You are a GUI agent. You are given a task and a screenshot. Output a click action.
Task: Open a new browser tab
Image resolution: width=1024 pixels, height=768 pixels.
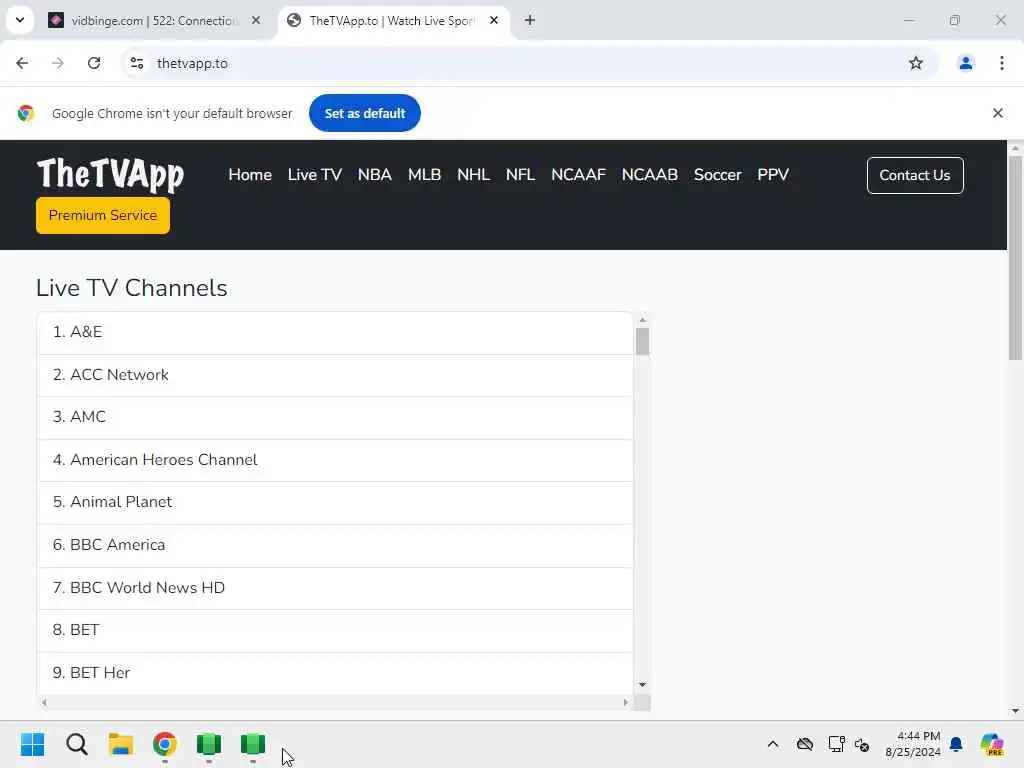pyautogui.click(x=530, y=21)
